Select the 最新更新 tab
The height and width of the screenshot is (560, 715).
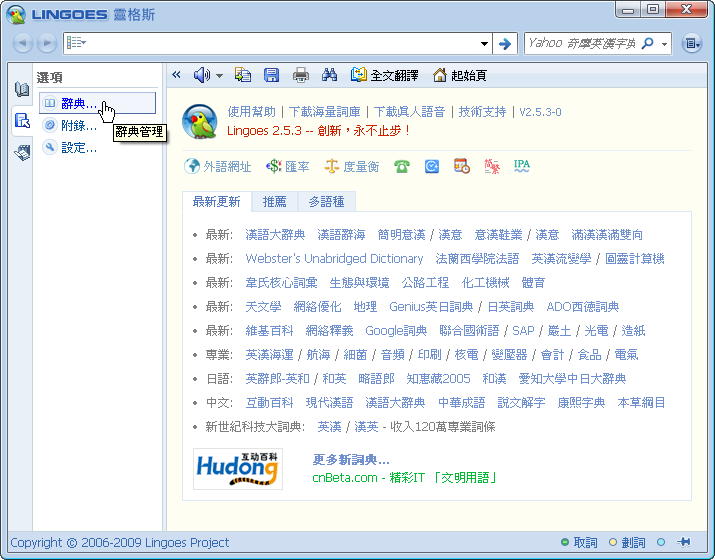tap(217, 202)
